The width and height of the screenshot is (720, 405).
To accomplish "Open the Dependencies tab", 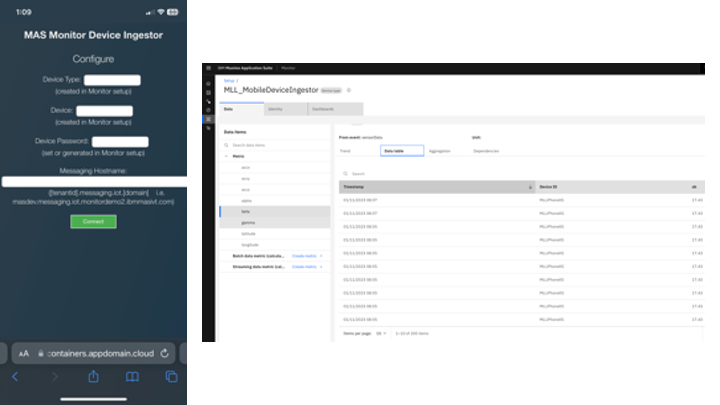I will [486, 151].
